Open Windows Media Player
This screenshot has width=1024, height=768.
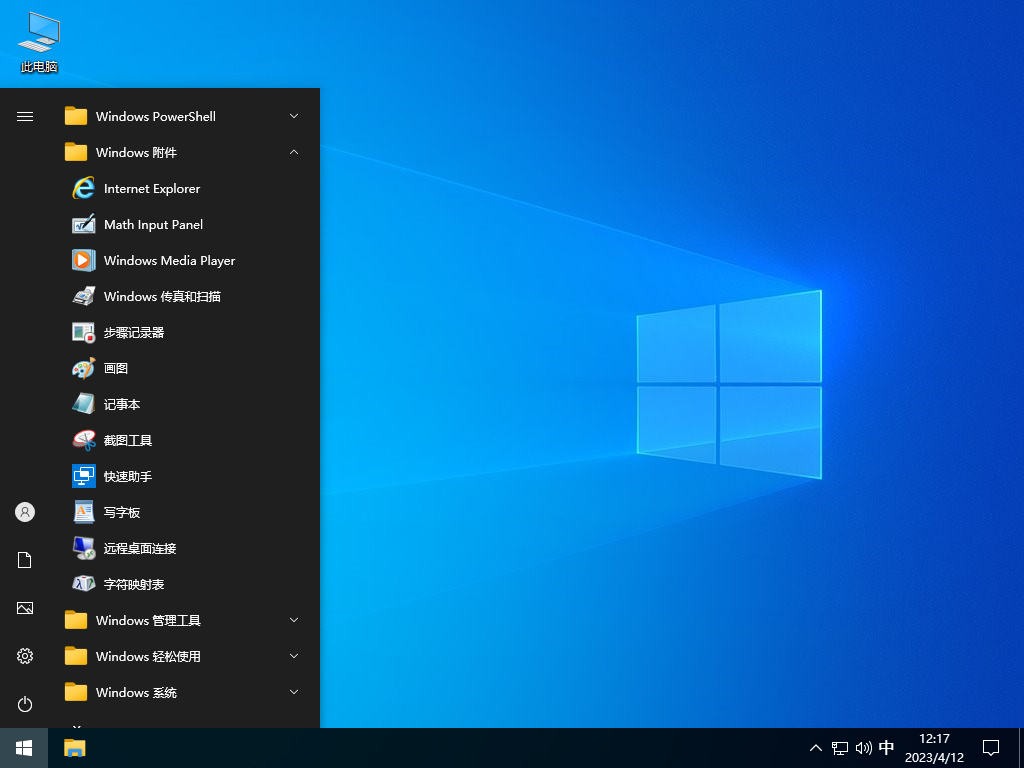(x=169, y=260)
